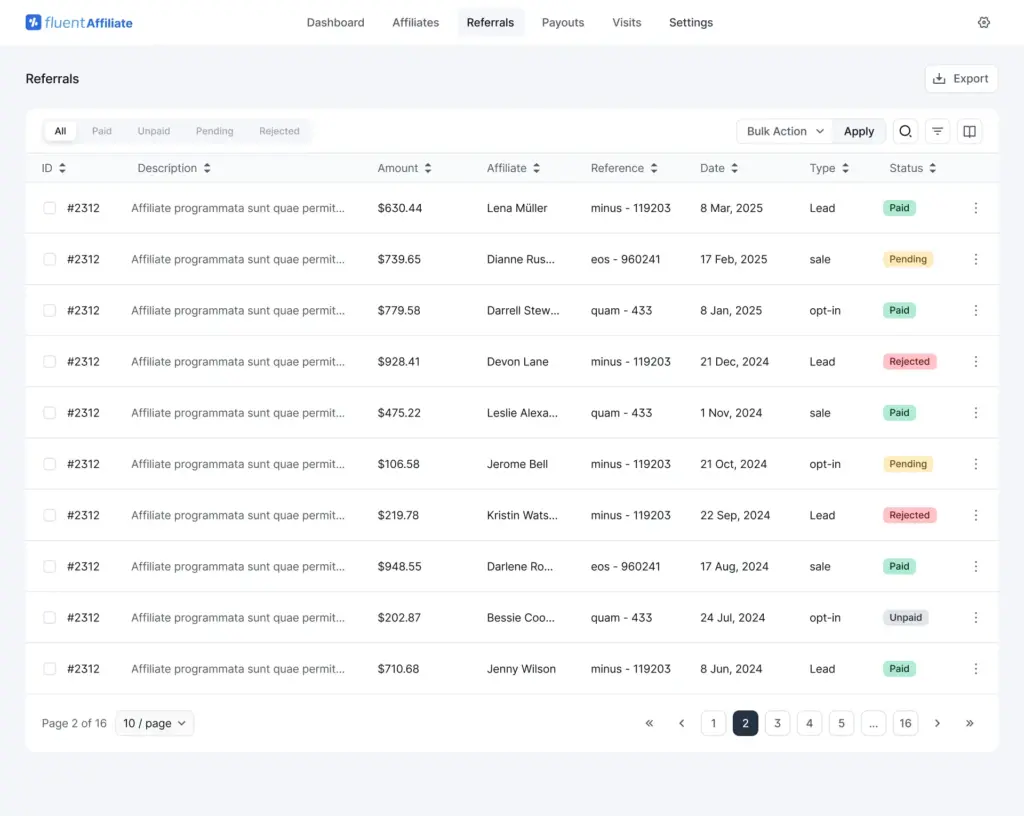The image size is (1024, 816).
Task: Go to page 1
Action: pos(713,723)
